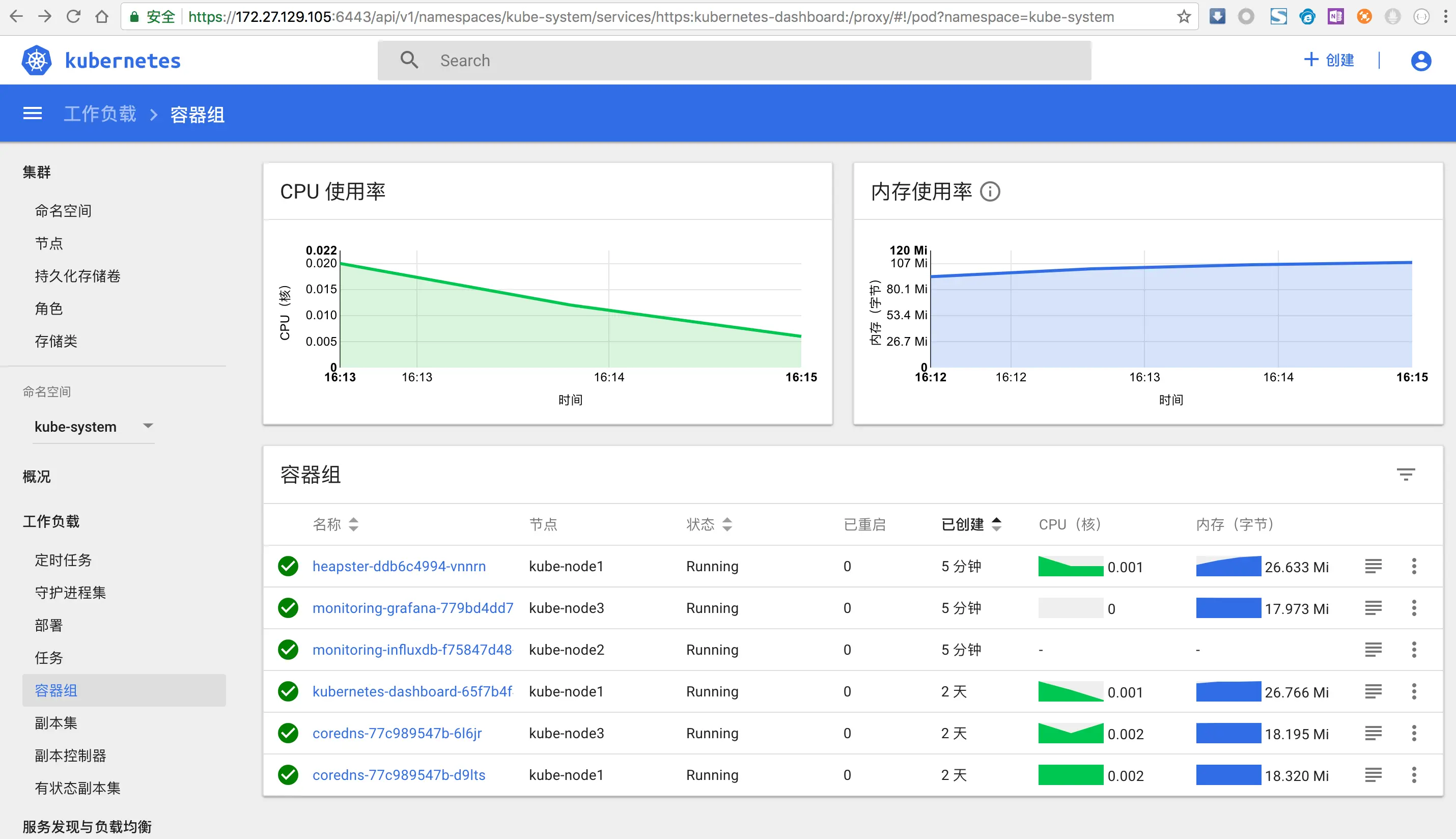Screen dimensions: 1456x839
Task: Open 部署 in the sidebar
Action: tap(48, 625)
